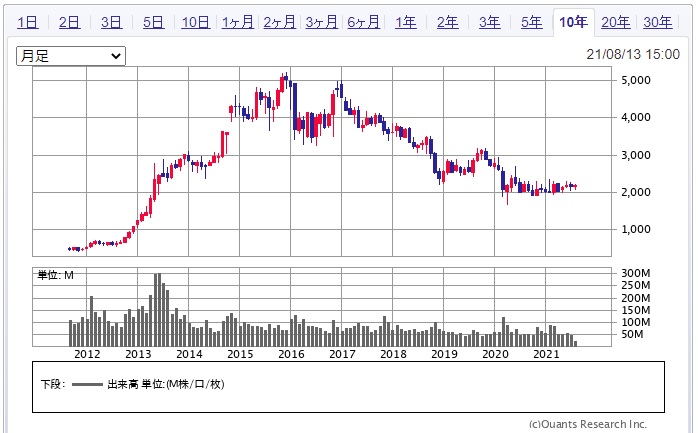This screenshot has width=698, height=433.
Task: Click the 2017 year axis label
Action: [342, 354]
